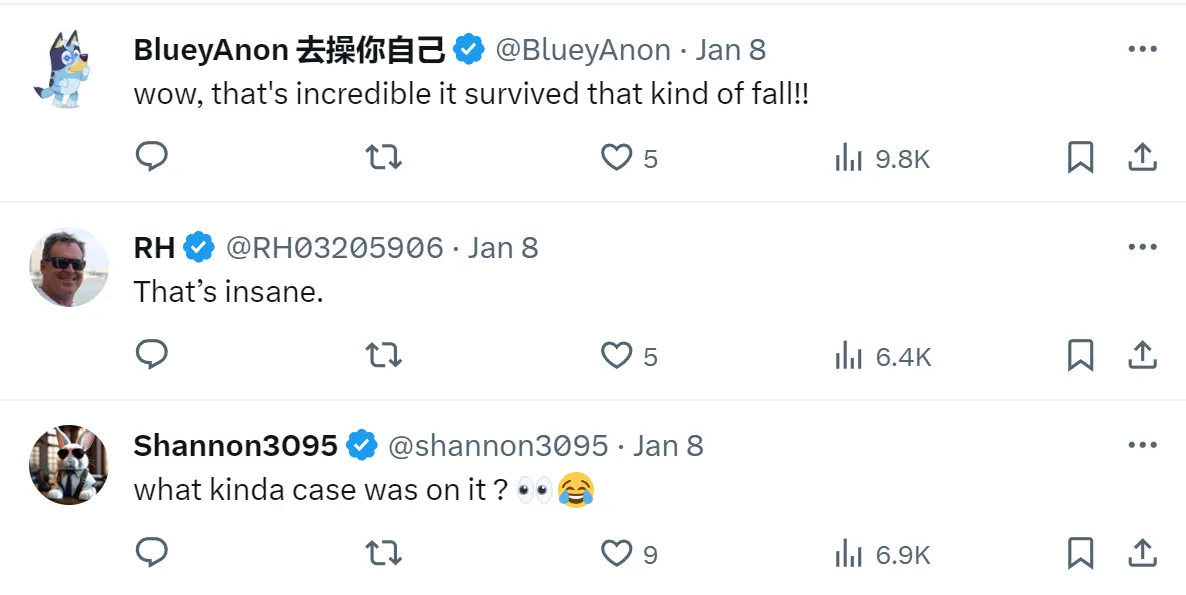Image resolution: width=1186 pixels, height=595 pixels.
Task: Open the @BlueyAnon handle link
Action: [583, 50]
